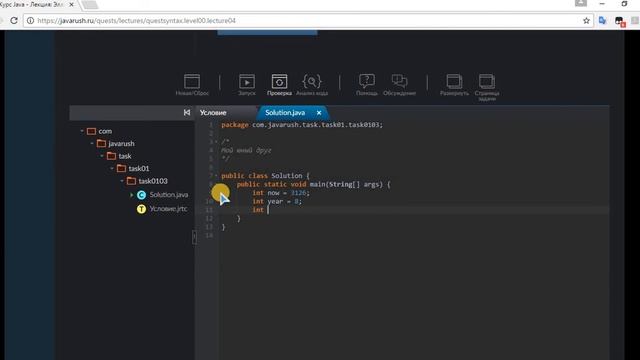Close the Solution.java tab

[319, 113]
